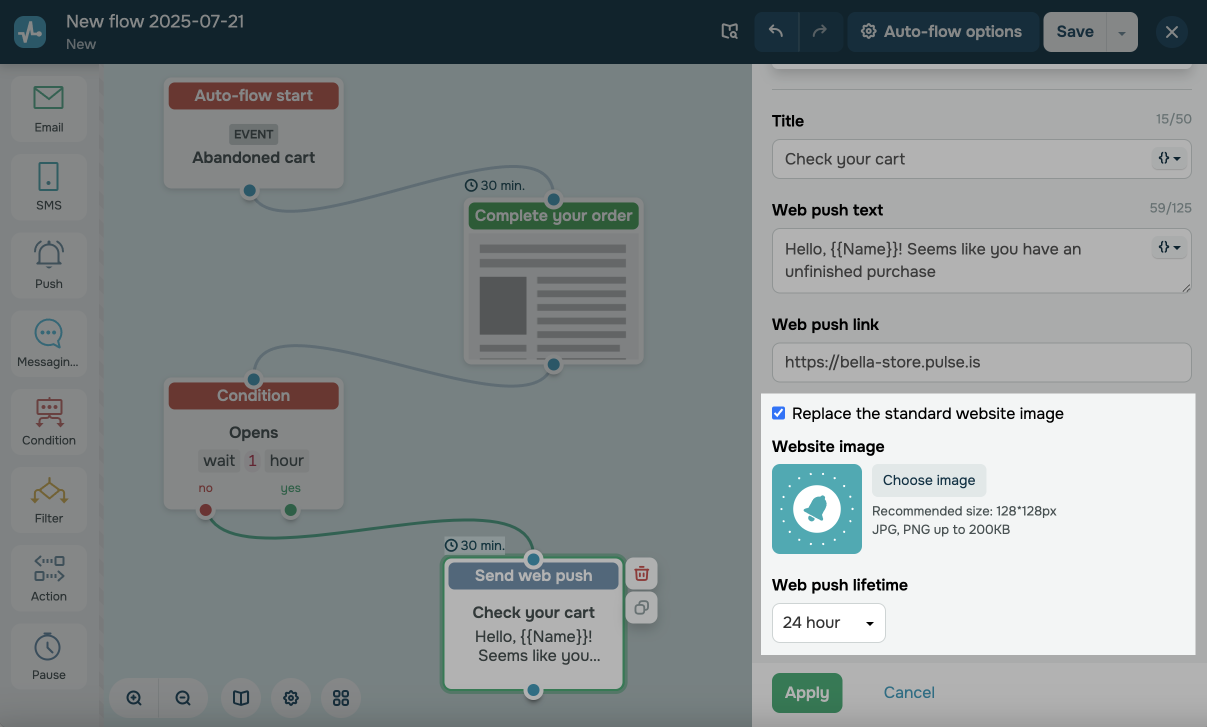Image resolution: width=1207 pixels, height=727 pixels.
Task: Open variables dropdown in Web push text
Action: (x=1169, y=247)
